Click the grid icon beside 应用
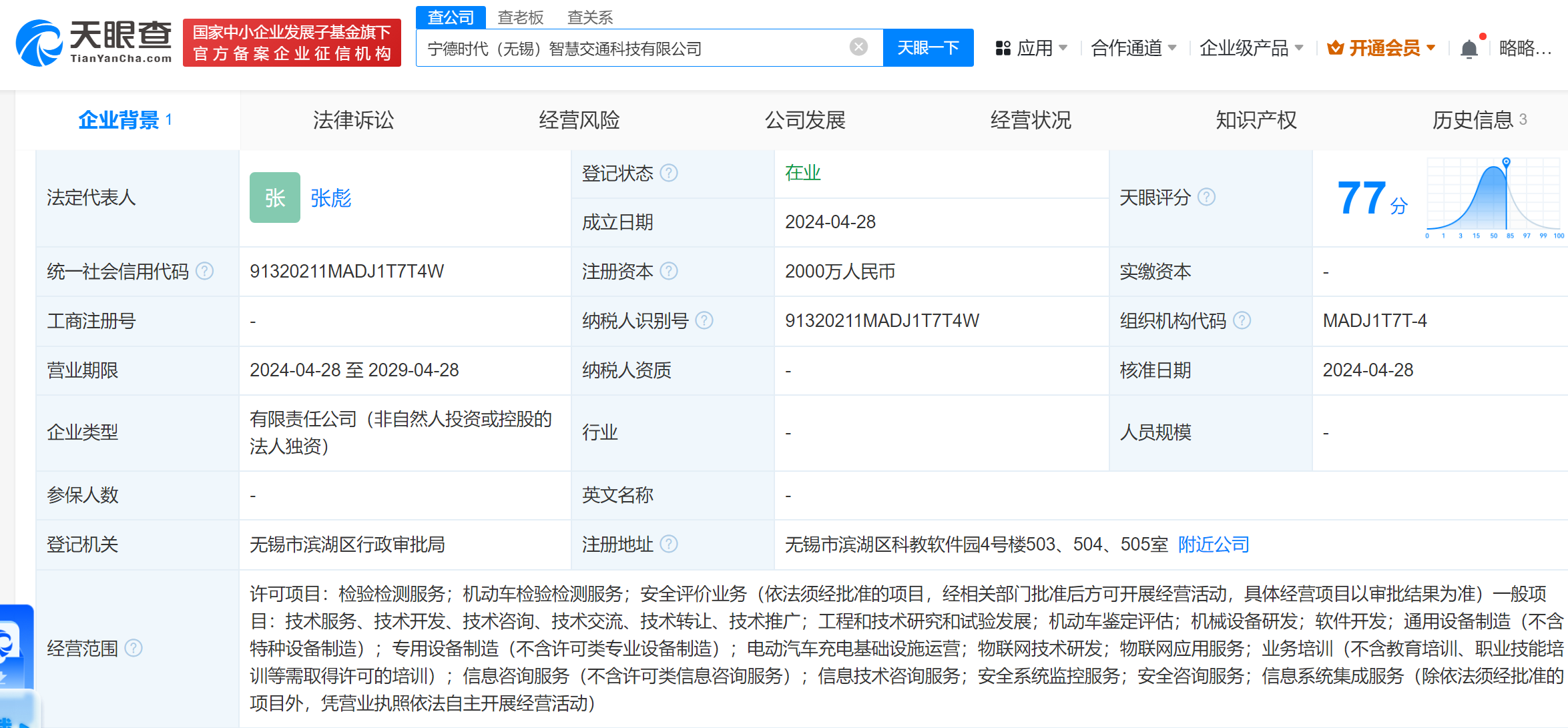 tap(1003, 47)
